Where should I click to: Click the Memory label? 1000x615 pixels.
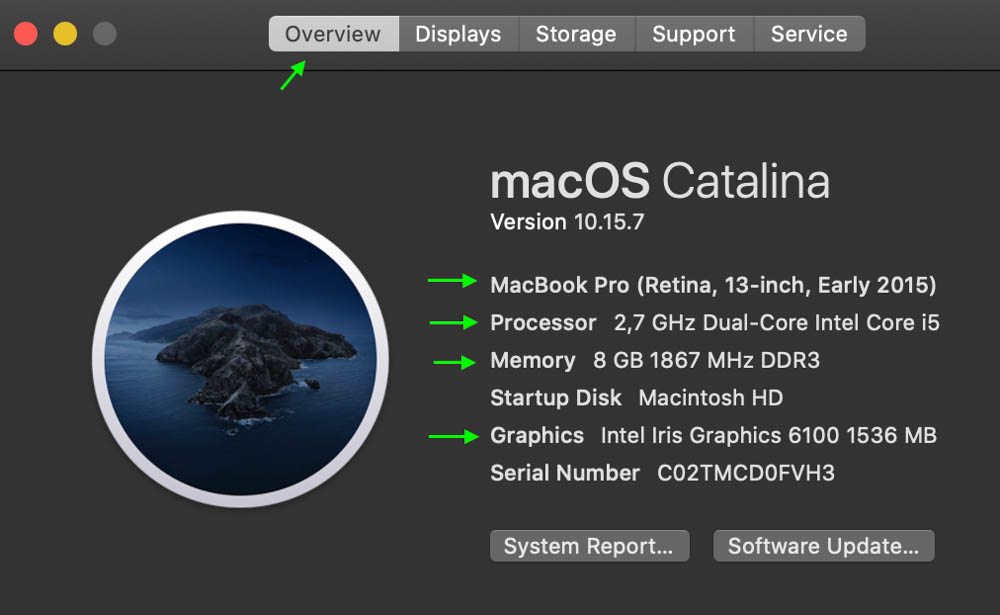(533, 360)
